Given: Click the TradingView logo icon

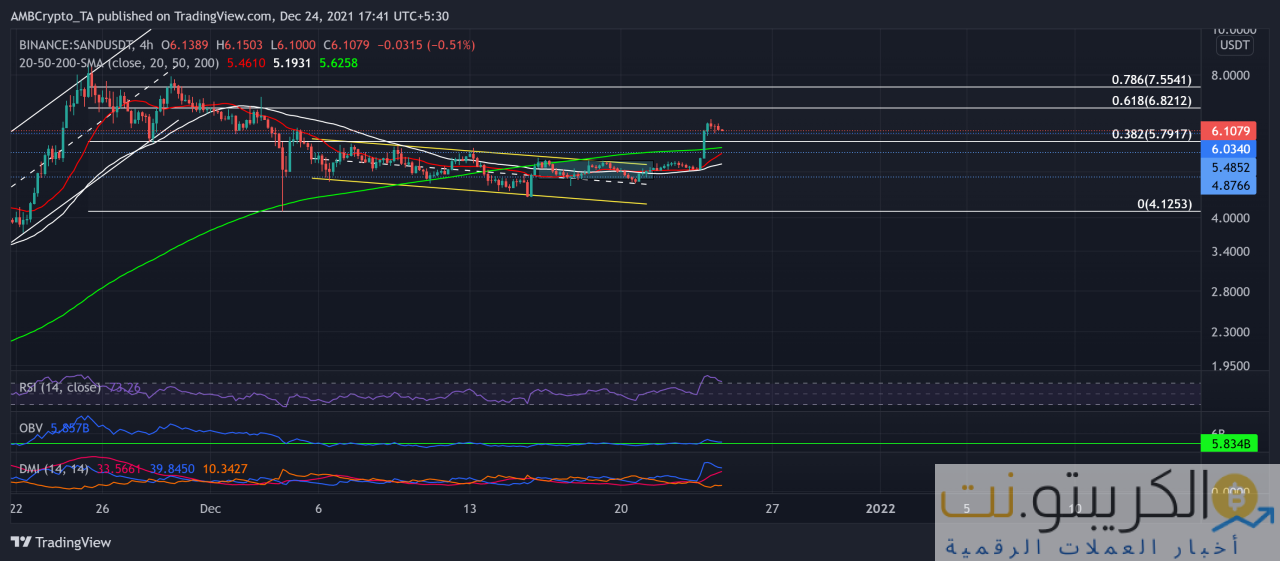Looking at the screenshot, I should click(21, 542).
